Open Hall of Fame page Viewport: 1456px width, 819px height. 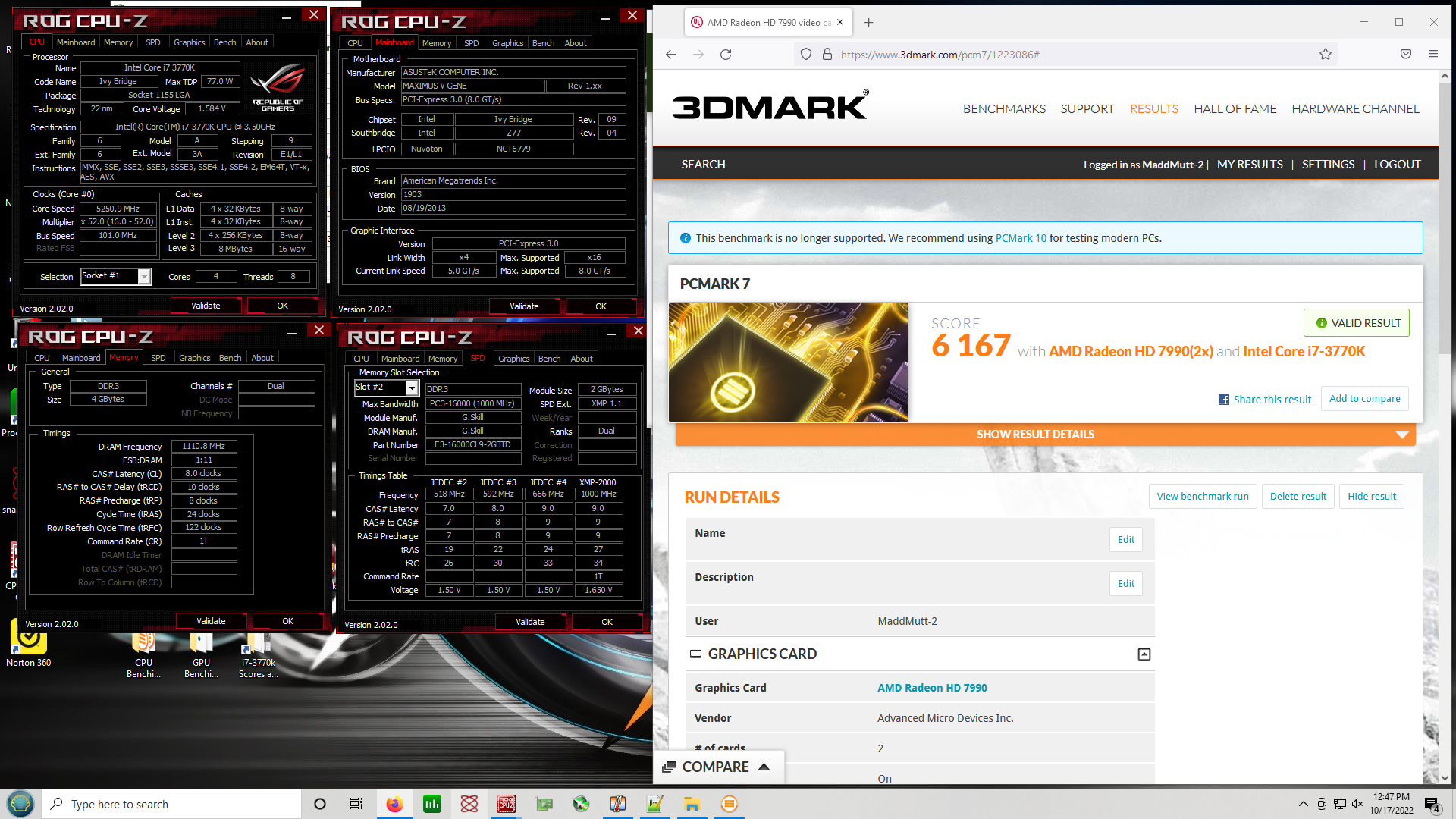(x=1235, y=109)
